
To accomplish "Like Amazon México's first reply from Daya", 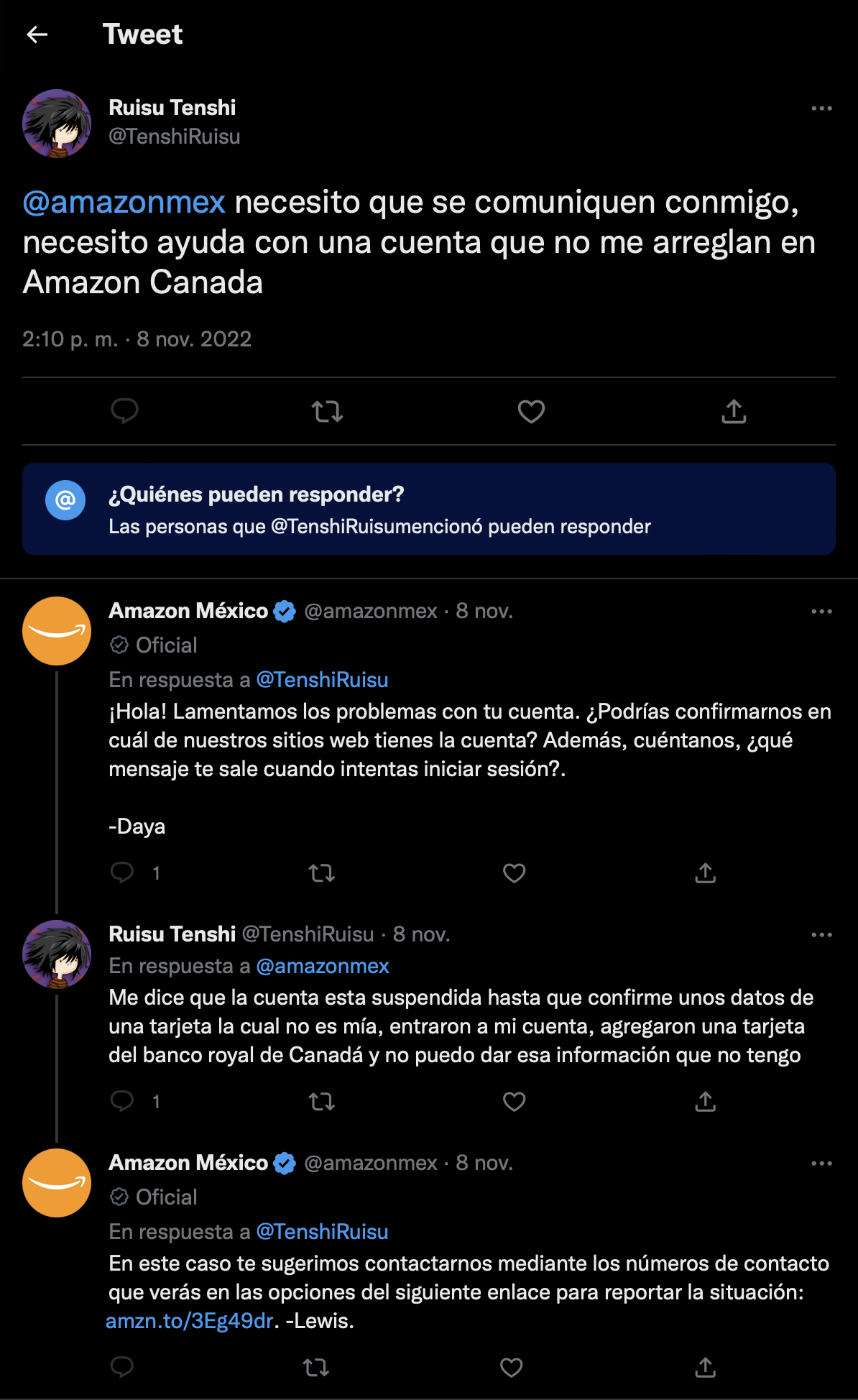I will click(x=513, y=872).
